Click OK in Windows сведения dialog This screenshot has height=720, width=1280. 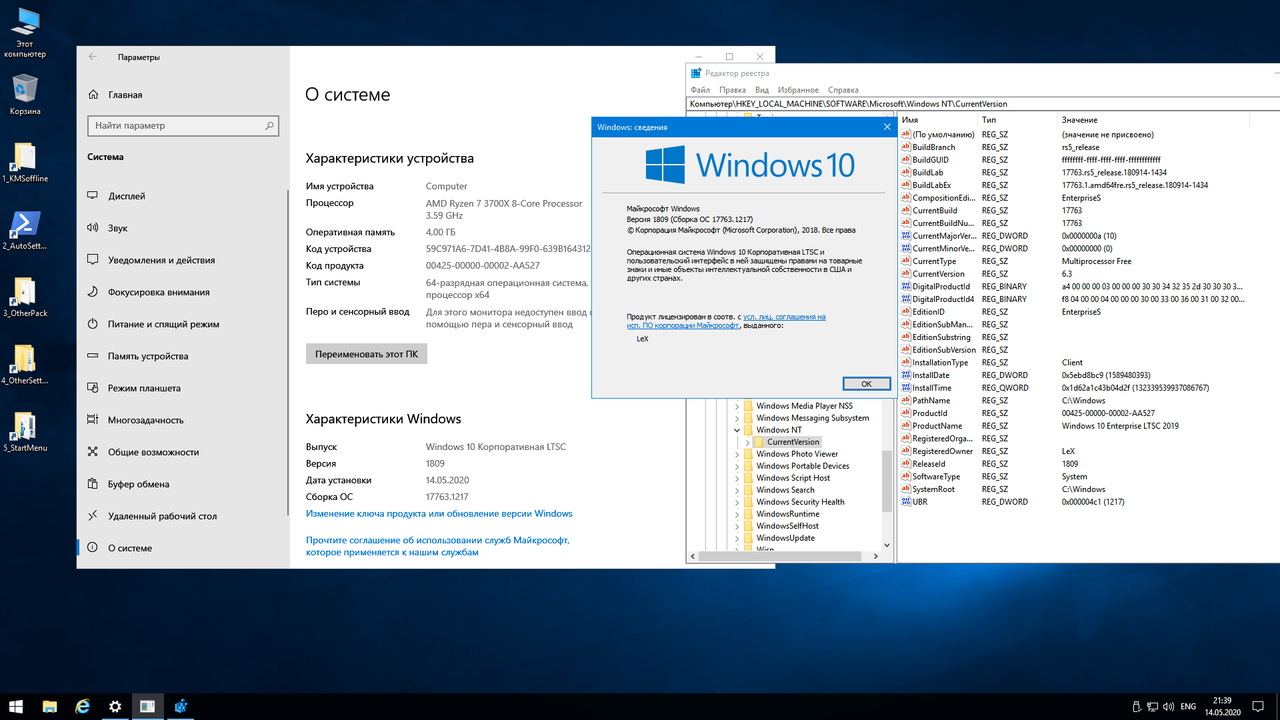pos(866,384)
